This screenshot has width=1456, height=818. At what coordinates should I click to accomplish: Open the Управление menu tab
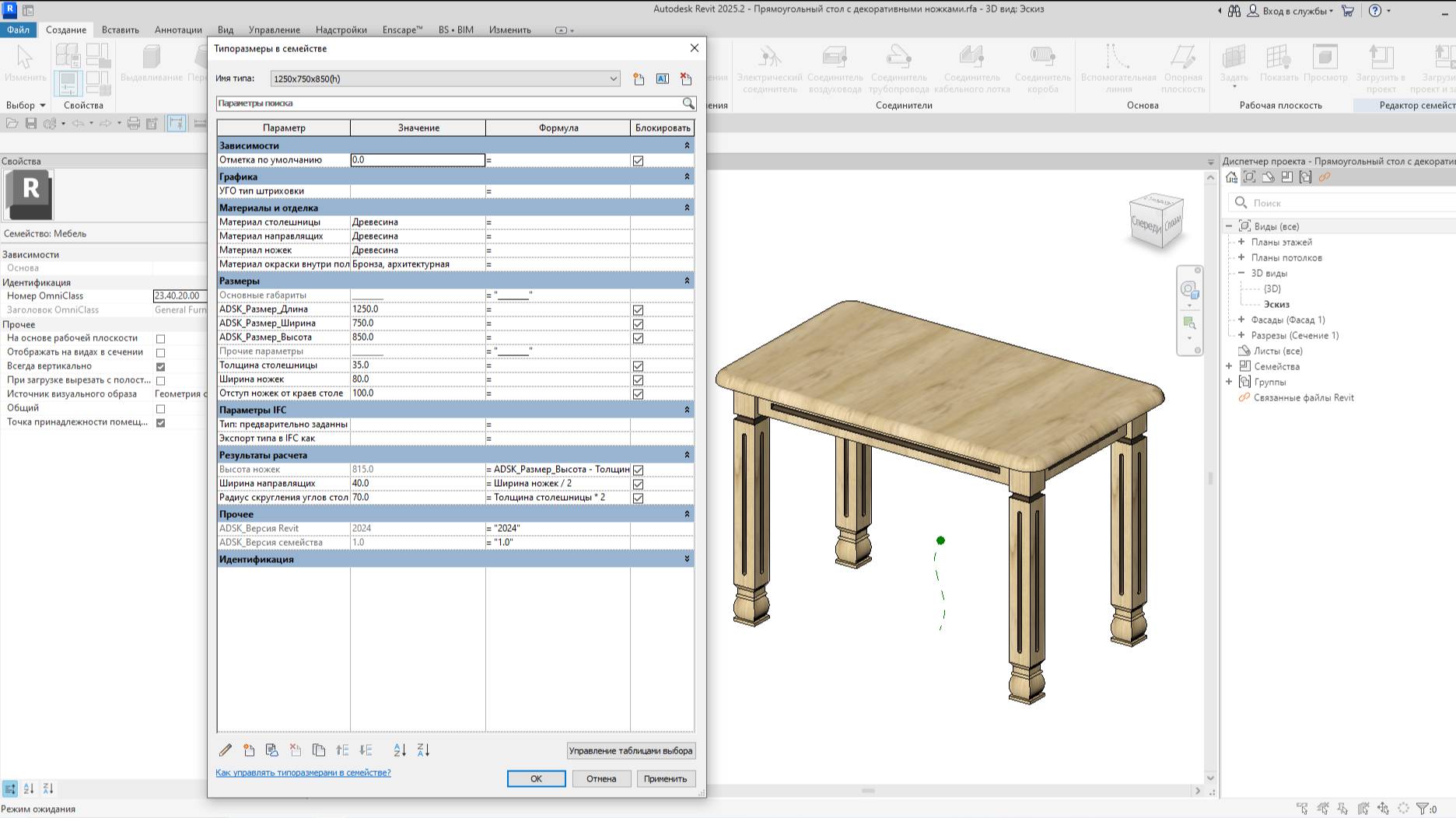(274, 30)
